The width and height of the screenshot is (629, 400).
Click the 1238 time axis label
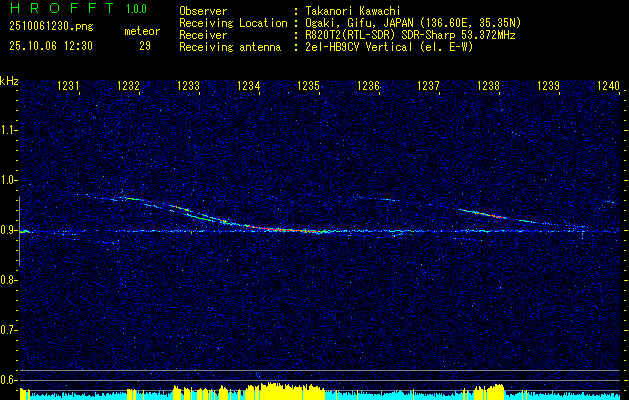(x=488, y=85)
